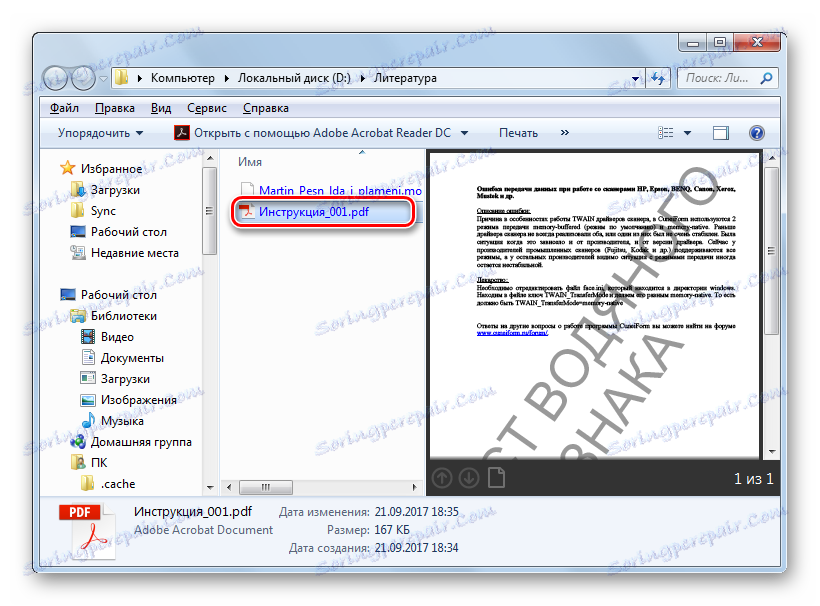Open the Файл menu

pos(64,108)
